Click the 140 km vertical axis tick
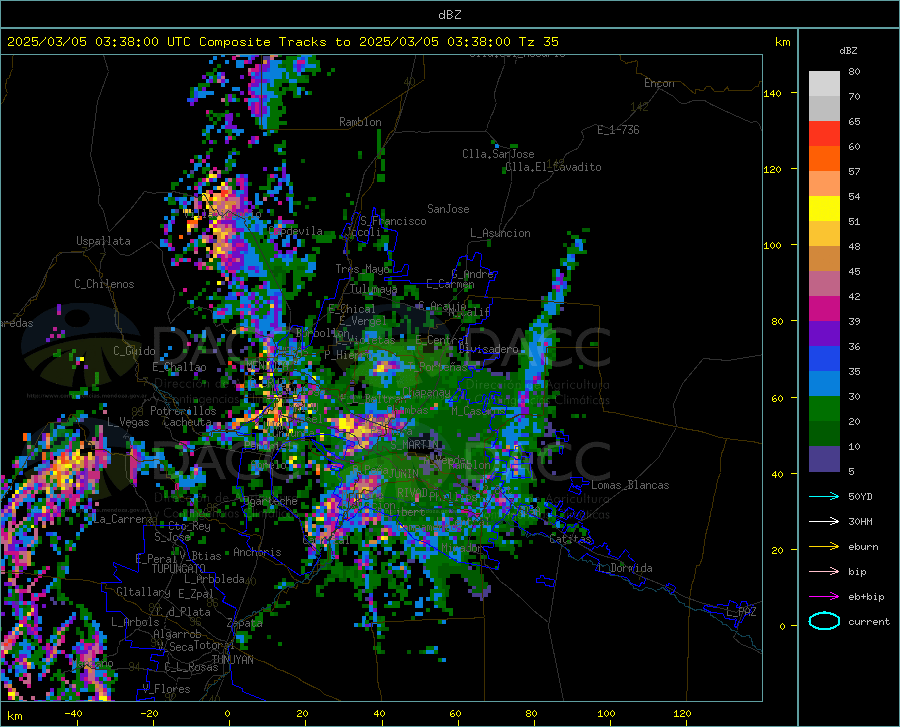Screen dimensions: 900x727 coord(772,93)
